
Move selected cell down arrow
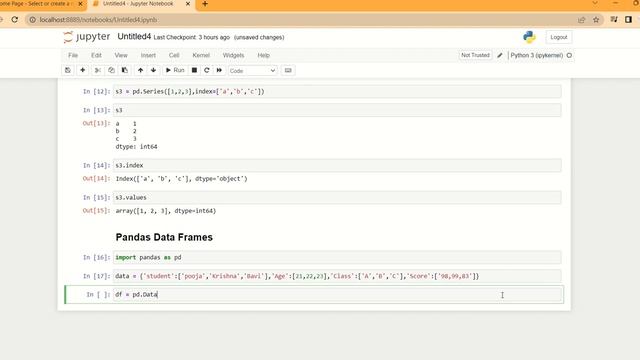click(153, 70)
